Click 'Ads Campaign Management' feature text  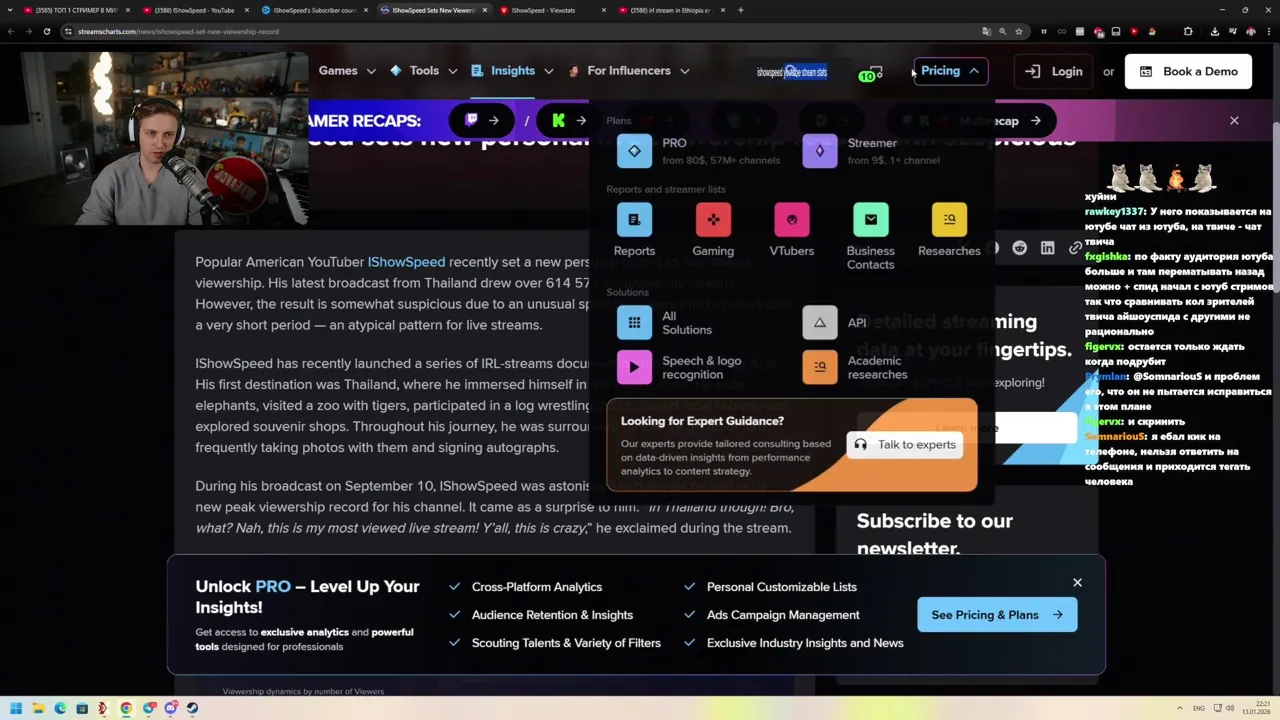pyautogui.click(x=783, y=615)
